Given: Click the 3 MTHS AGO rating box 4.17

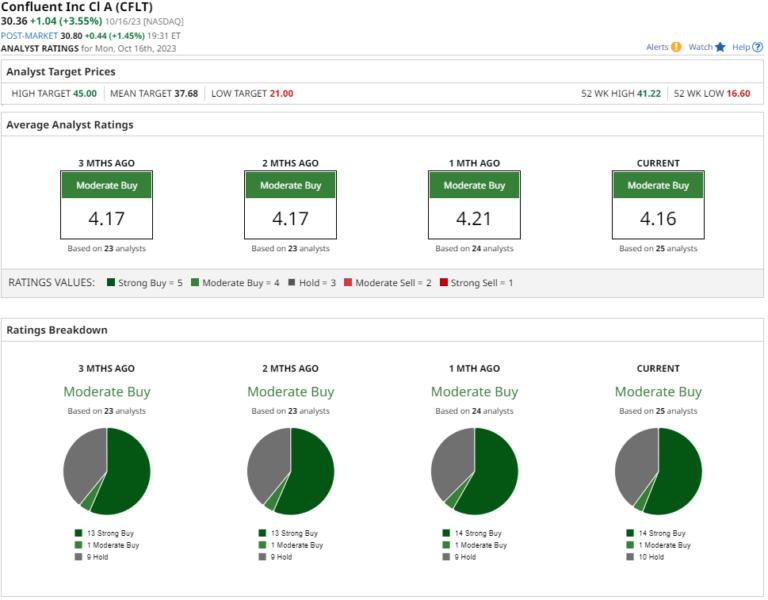Looking at the screenshot, I should pyautogui.click(x=106, y=205).
